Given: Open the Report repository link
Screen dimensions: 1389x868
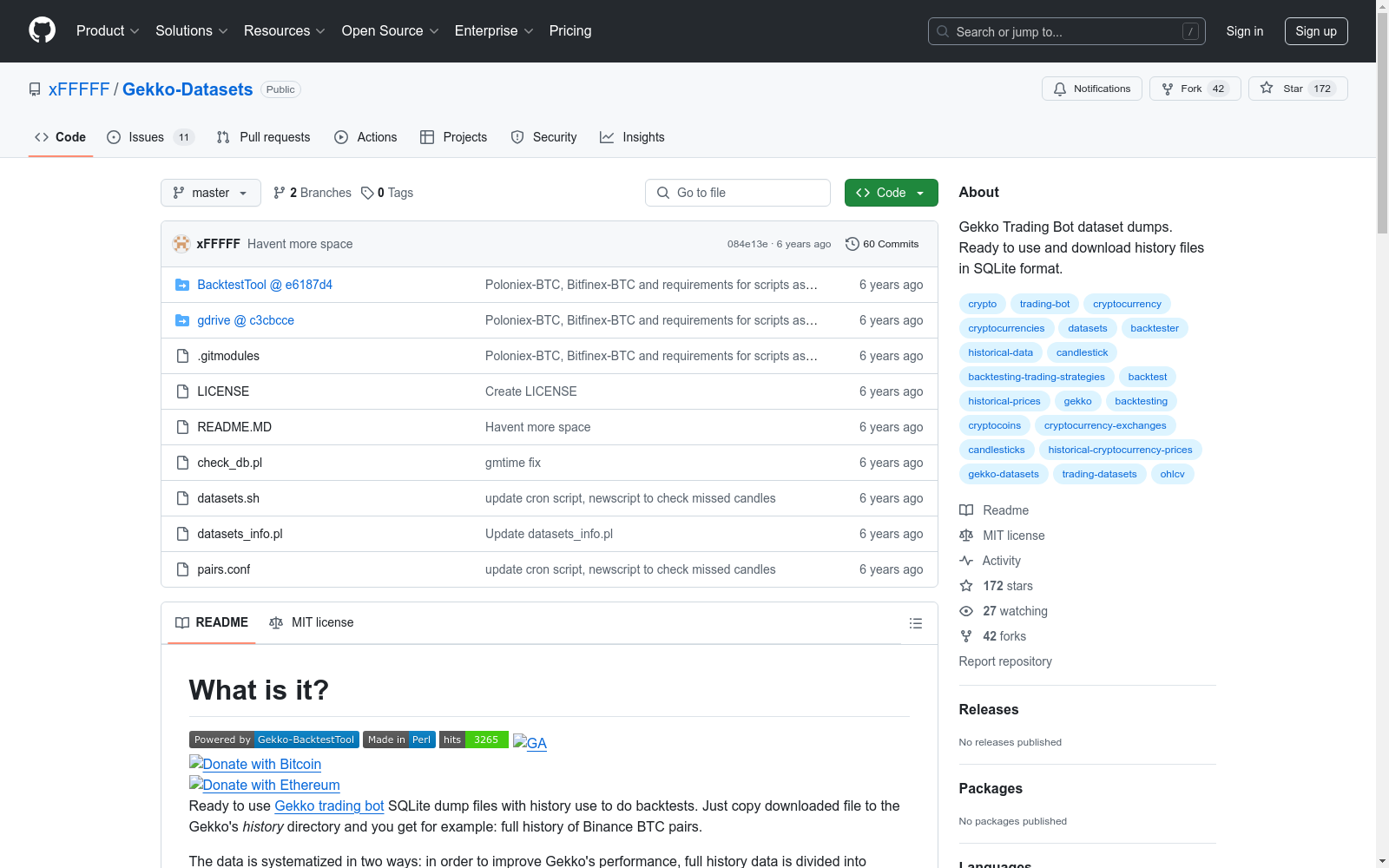Looking at the screenshot, I should pyautogui.click(x=1005, y=661).
